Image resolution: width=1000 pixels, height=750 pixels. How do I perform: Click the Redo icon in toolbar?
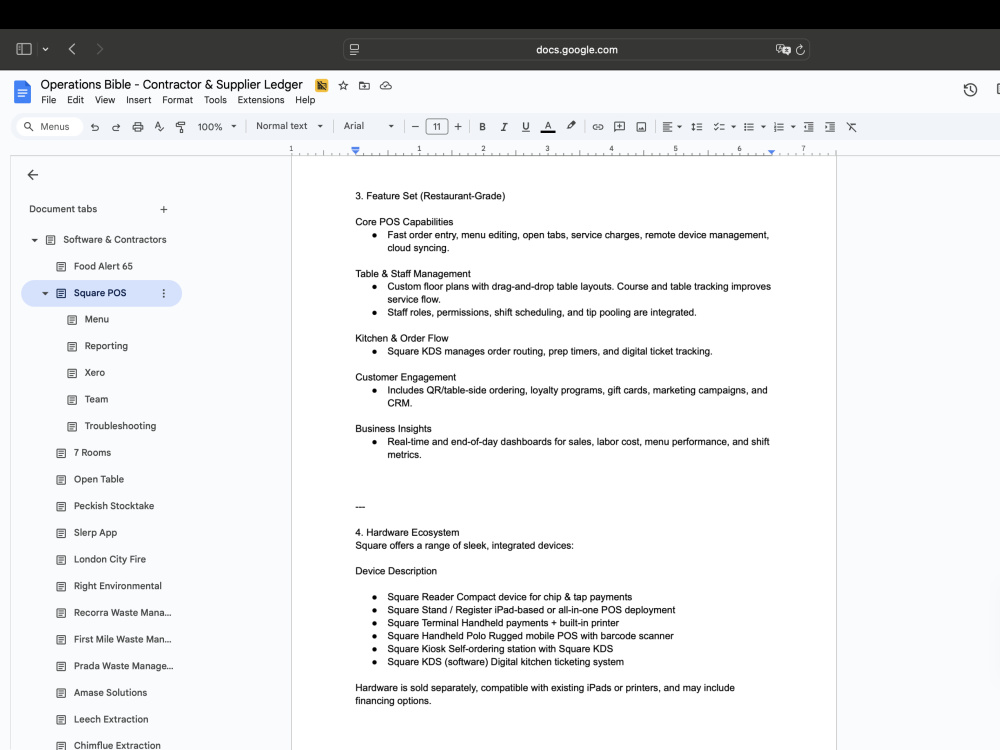pyautogui.click(x=116, y=127)
